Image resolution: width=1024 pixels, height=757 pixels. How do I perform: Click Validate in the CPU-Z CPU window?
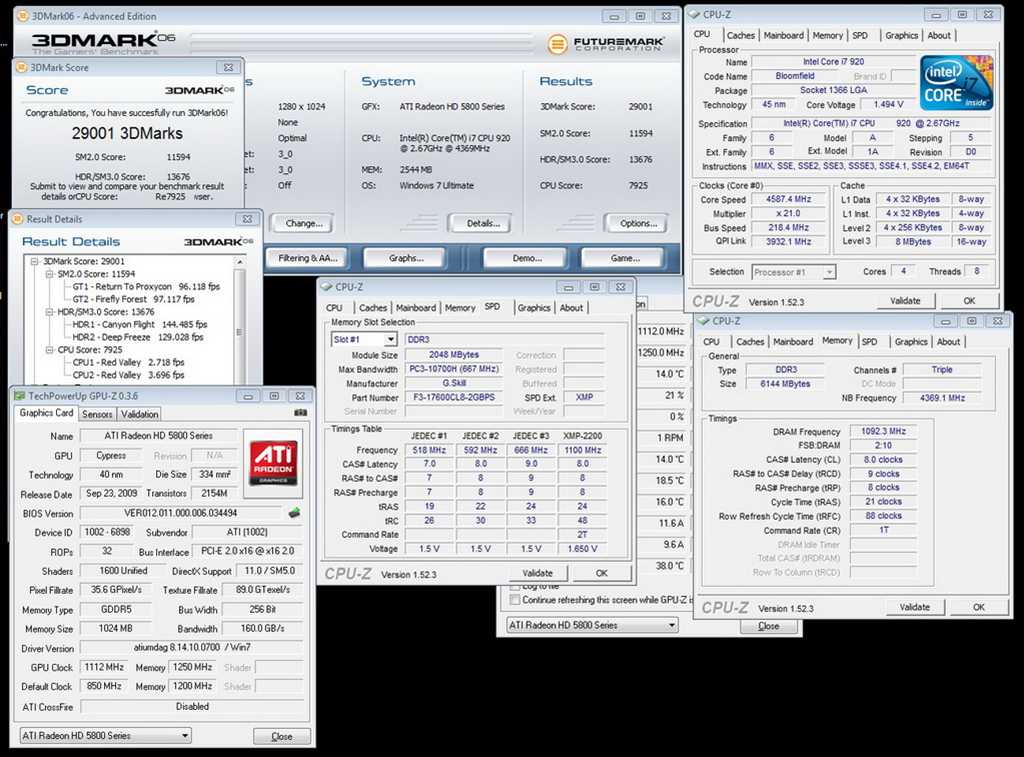(905, 300)
